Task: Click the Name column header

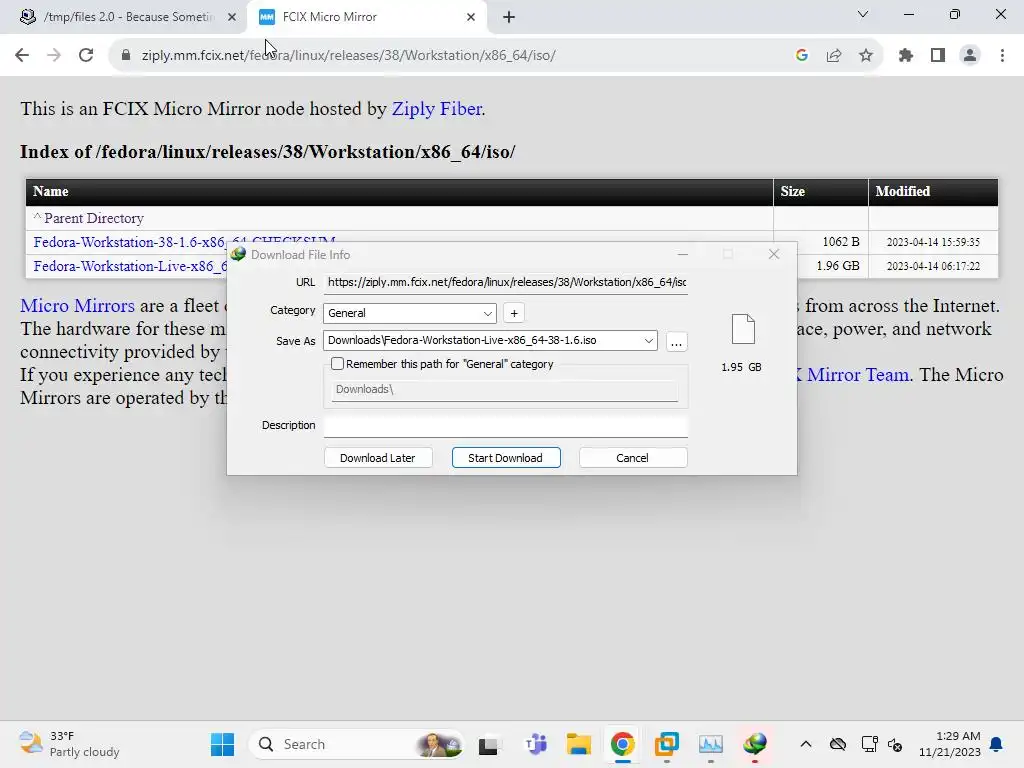Action: click(x=400, y=192)
